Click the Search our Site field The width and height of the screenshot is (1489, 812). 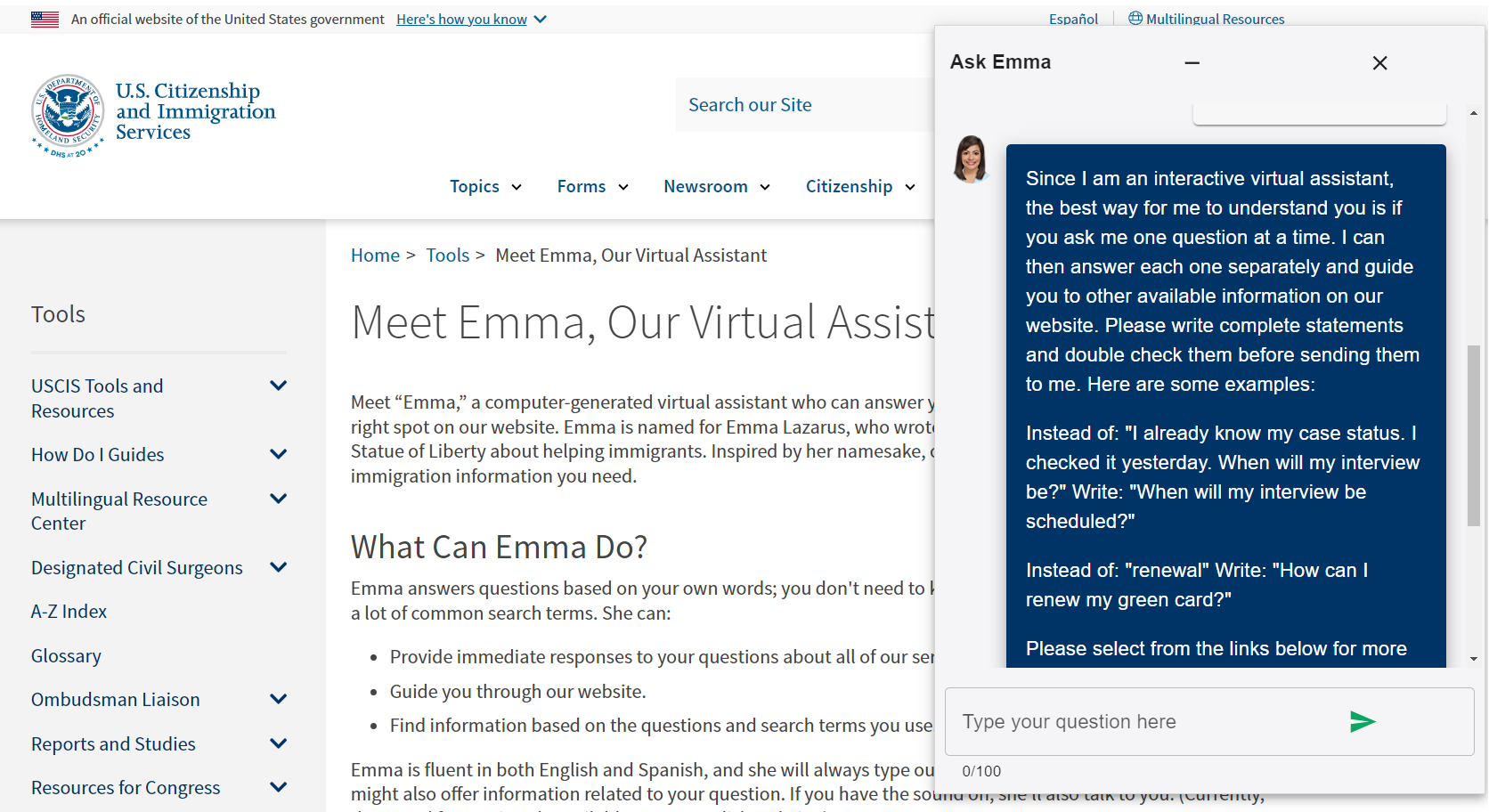point(805,104)
